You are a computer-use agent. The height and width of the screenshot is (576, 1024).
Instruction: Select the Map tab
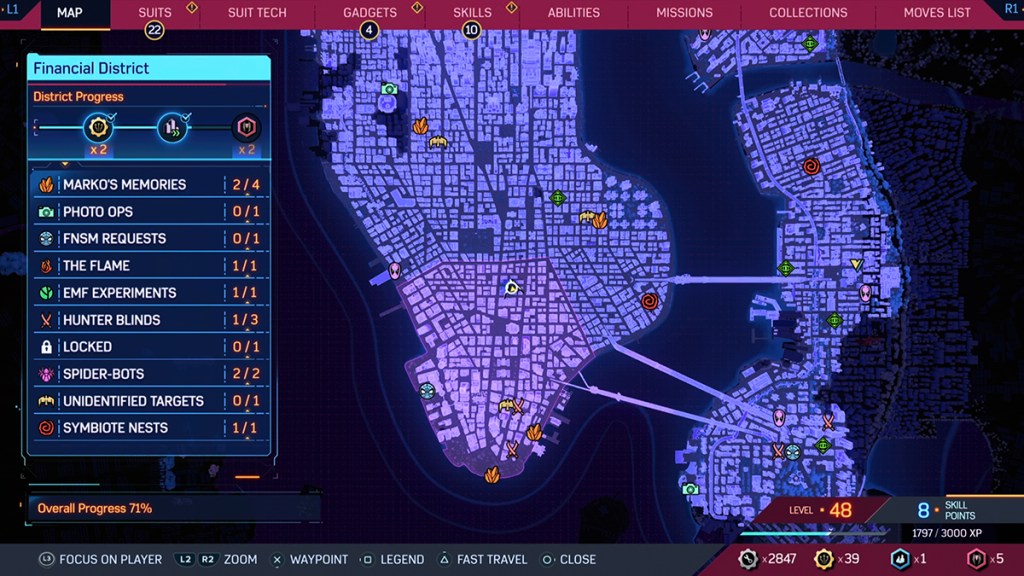(x=69, y=12)
